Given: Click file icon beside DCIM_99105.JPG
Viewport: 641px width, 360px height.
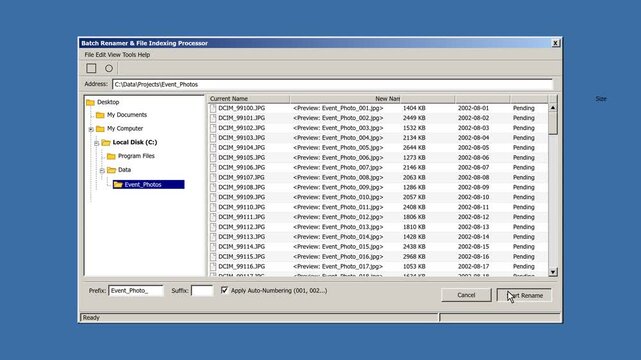Looking at the screenshot, I should [x=213, y=158].
